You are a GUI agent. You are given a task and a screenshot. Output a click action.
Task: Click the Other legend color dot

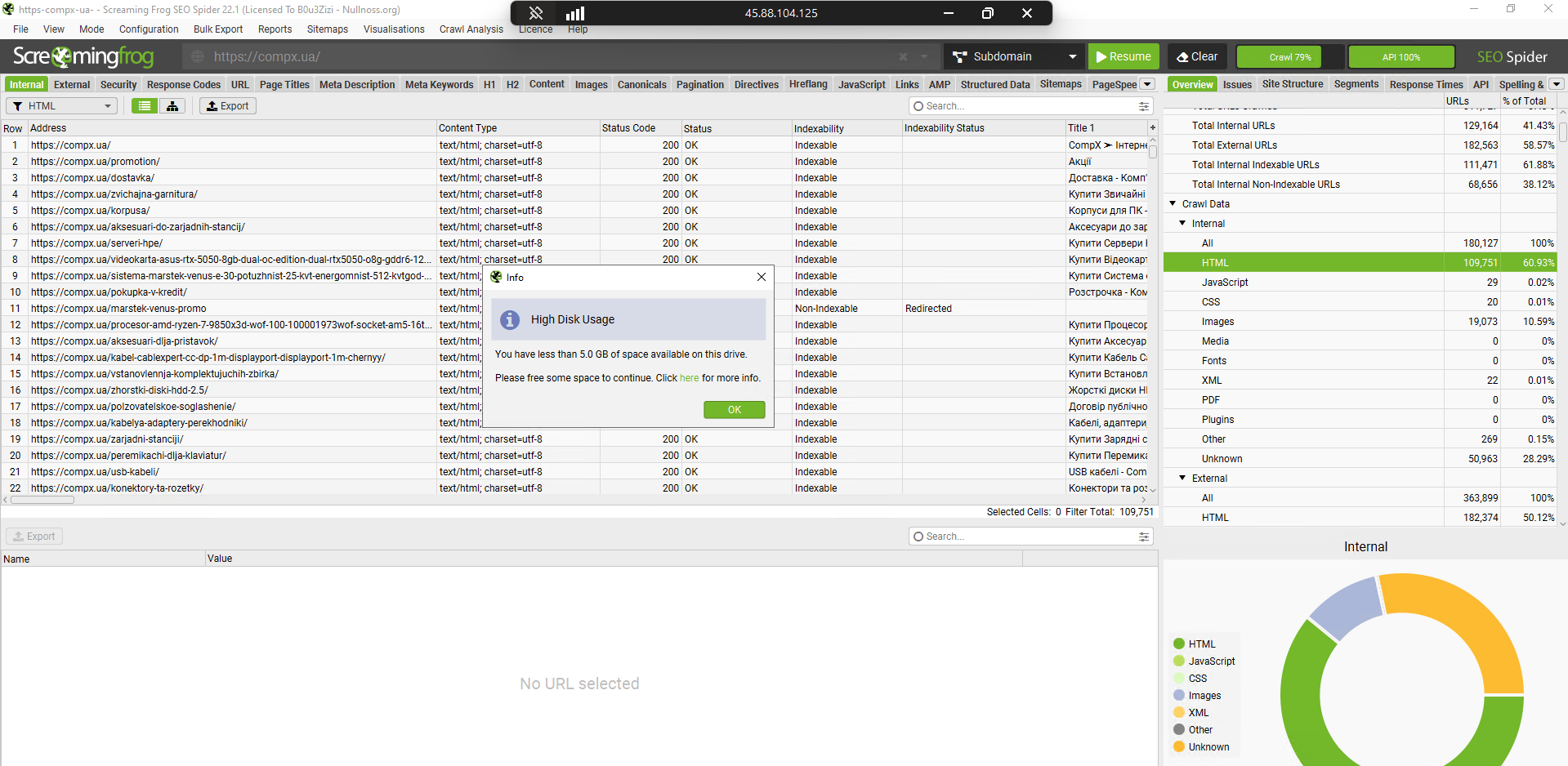click(x=1179, y=729)
